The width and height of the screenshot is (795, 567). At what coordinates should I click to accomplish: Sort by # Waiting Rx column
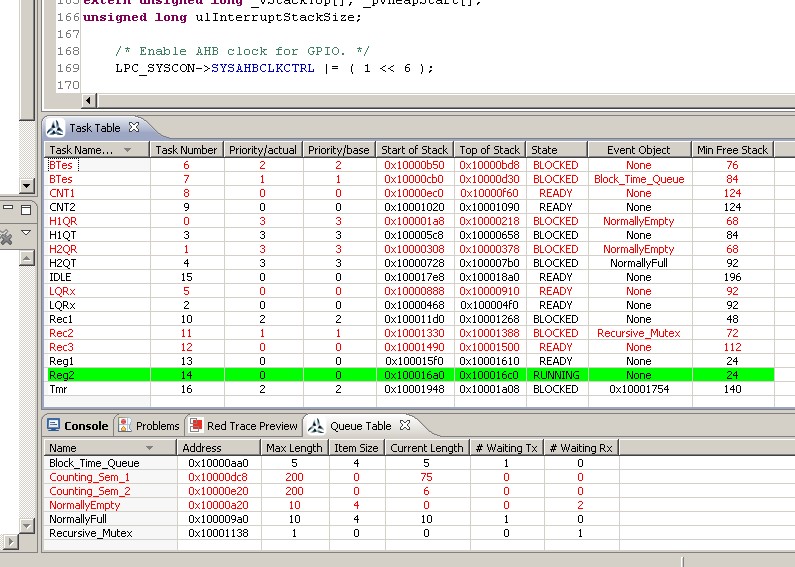click(x=581, y=448)
